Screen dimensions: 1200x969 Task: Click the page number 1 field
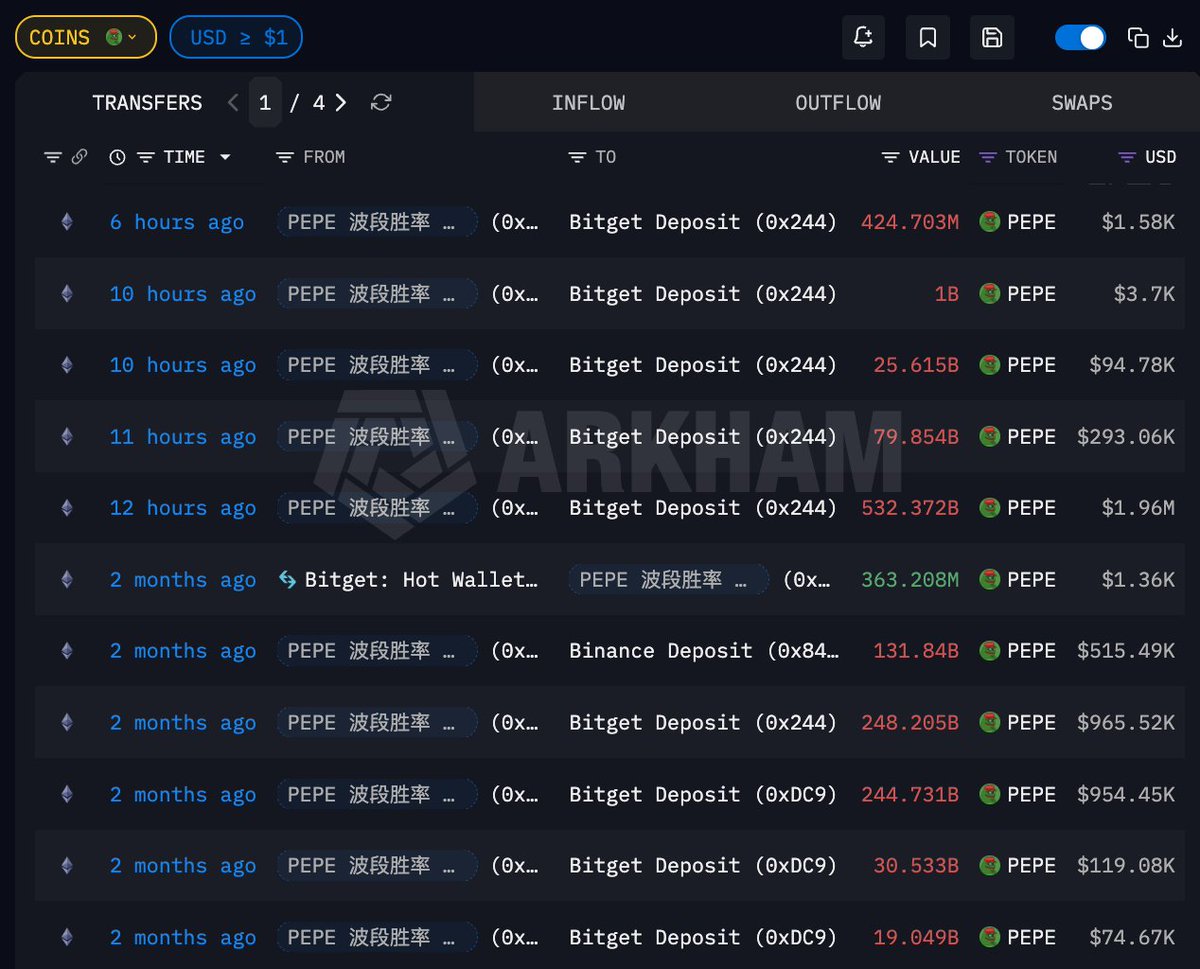(x=265, y=103)
